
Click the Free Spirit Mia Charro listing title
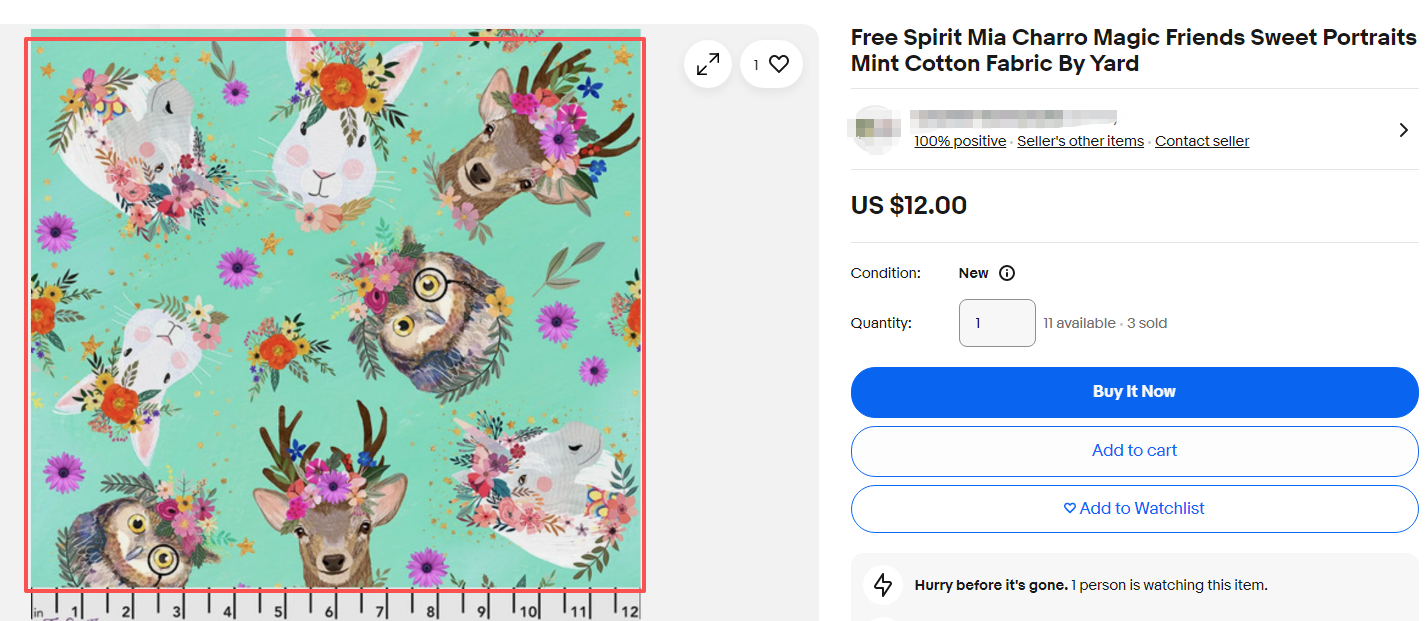pos(1133,51)
